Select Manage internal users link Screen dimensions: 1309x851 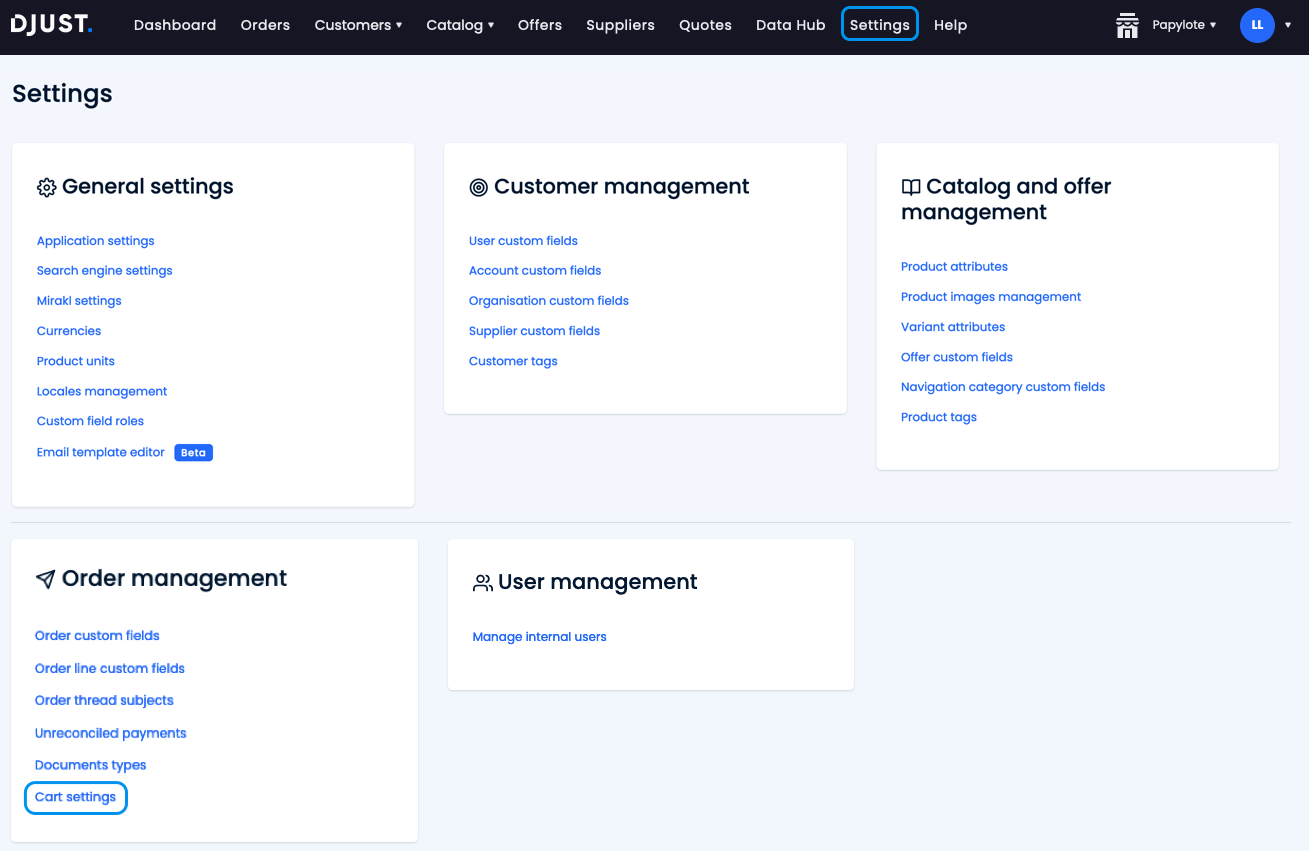[x=539, y=637]
